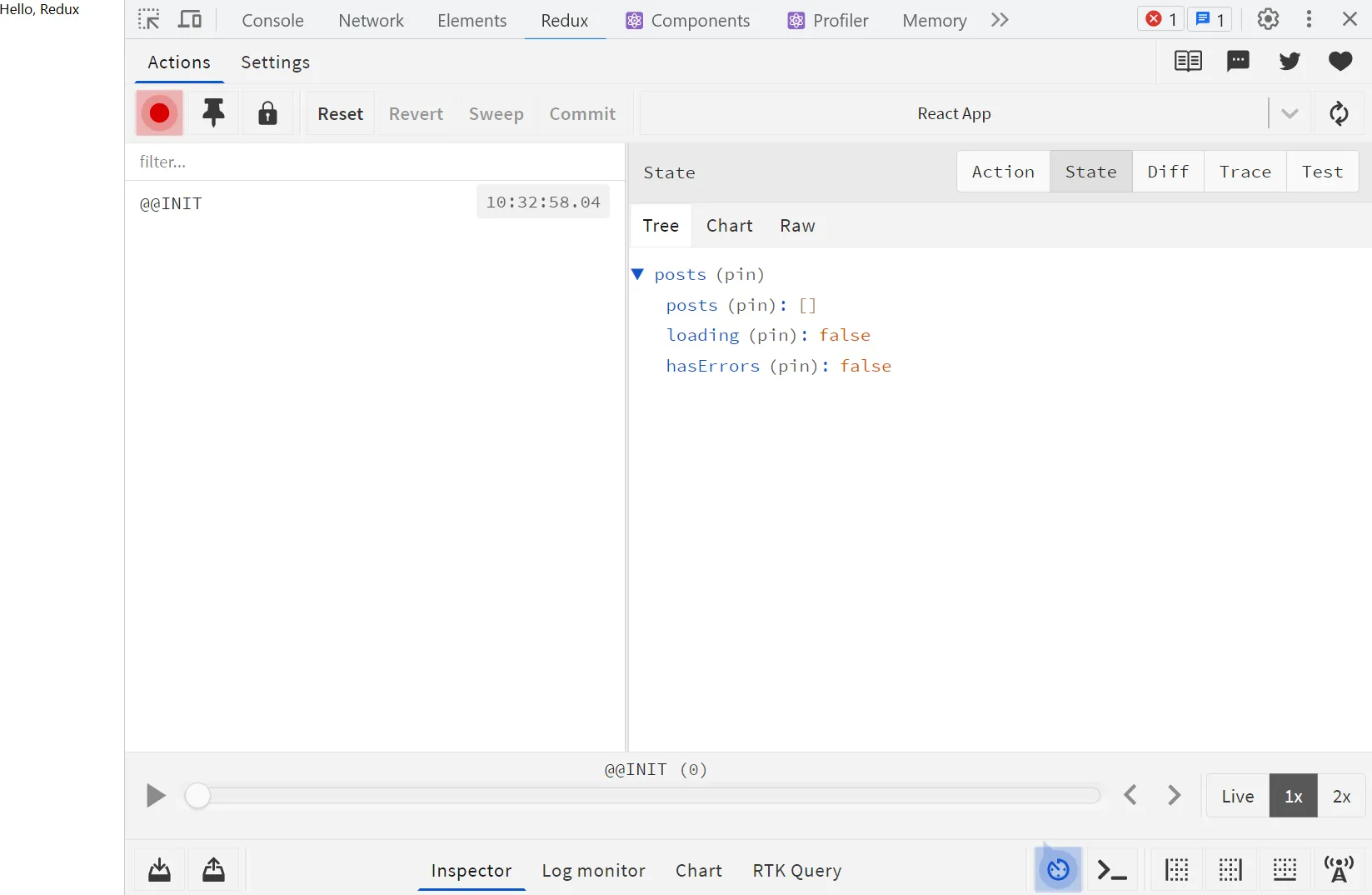
Task: Click the hasErrors (pin) false entry
Action: tap(779, 366)
